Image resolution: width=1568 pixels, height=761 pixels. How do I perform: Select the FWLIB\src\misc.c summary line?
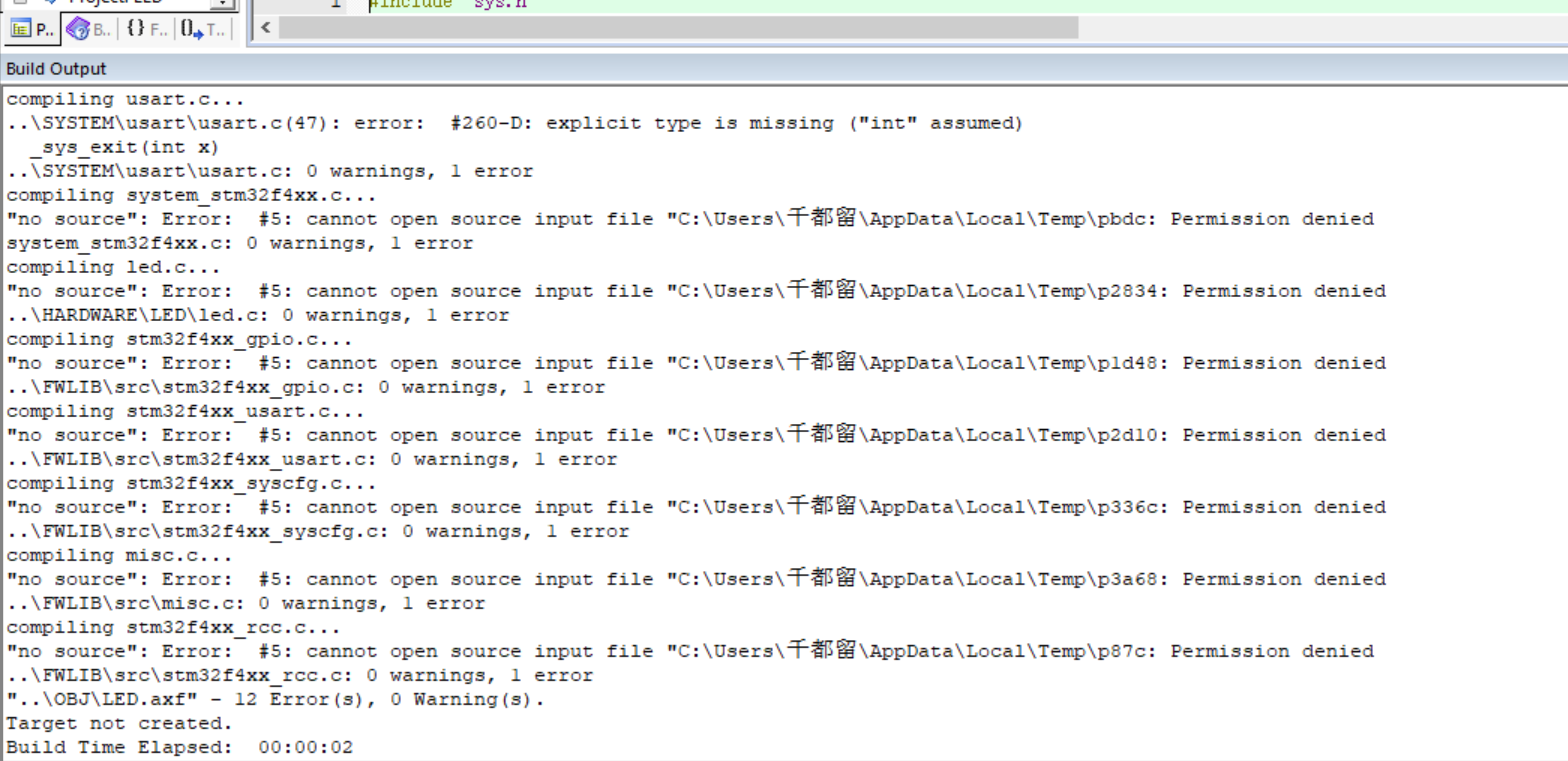[246, 603]
